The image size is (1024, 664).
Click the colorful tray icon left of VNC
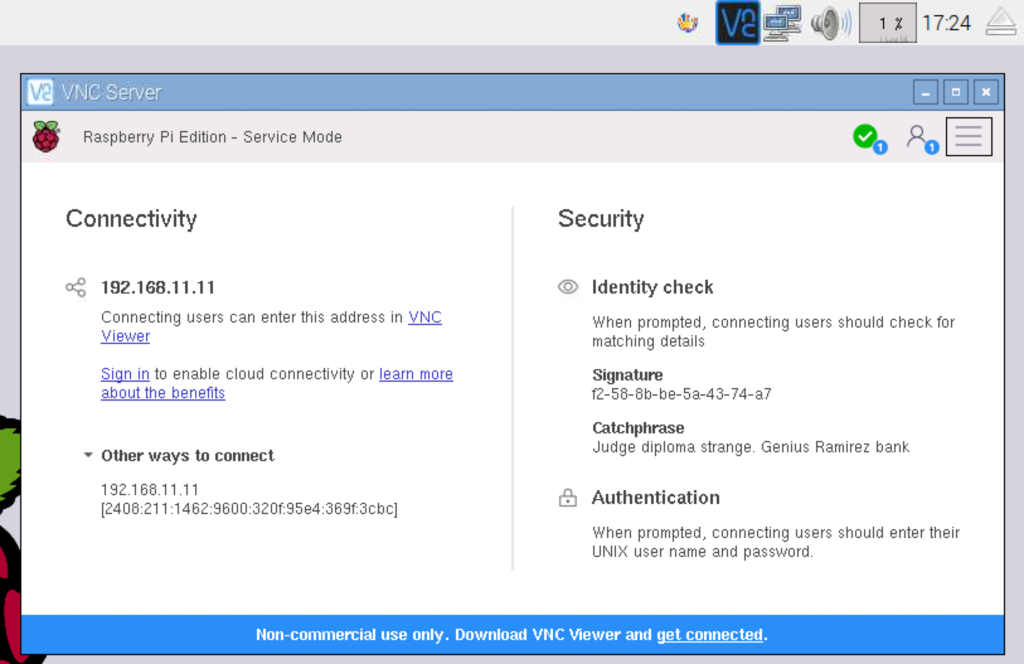click(x=687, y=24)
